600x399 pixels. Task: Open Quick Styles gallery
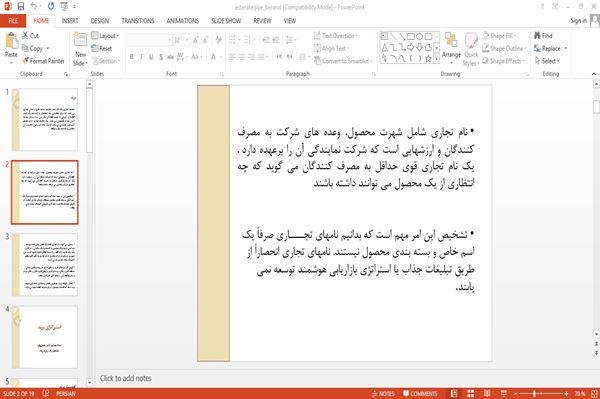click(471, 50)
